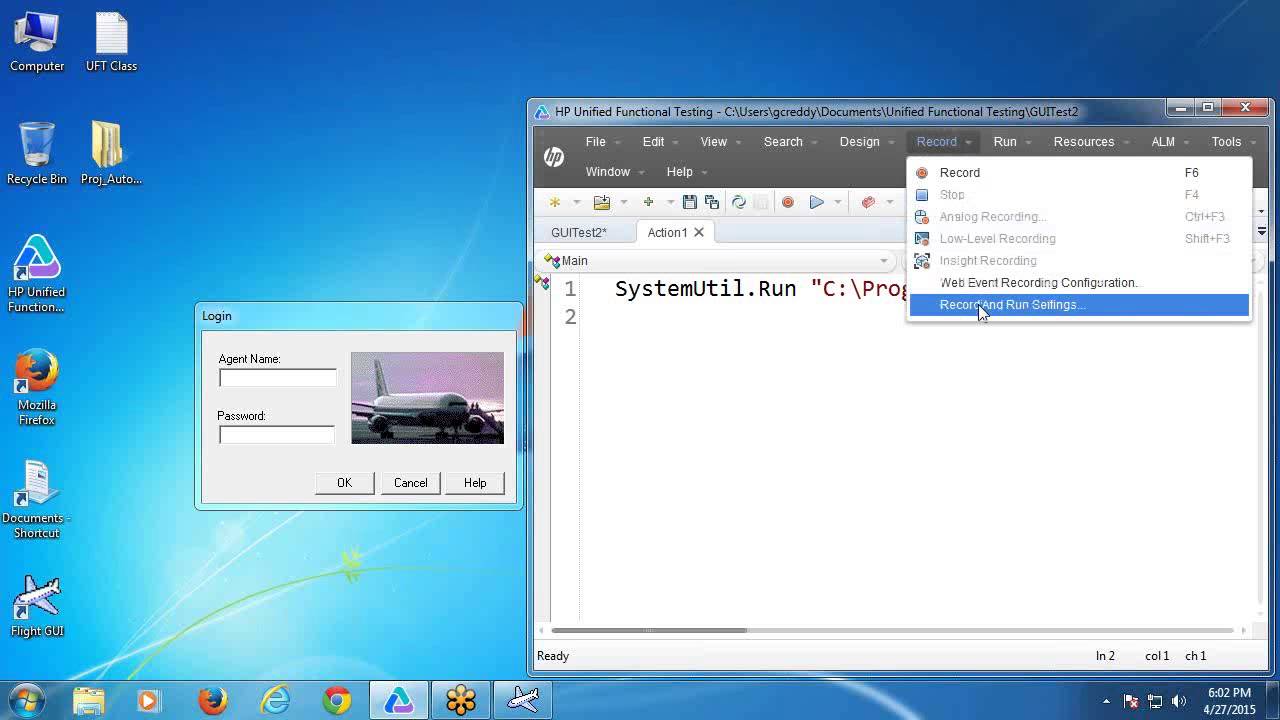1280x720 pixels.
Task: Expand the dropdown arrow next to Add icon
Action: 670,203
